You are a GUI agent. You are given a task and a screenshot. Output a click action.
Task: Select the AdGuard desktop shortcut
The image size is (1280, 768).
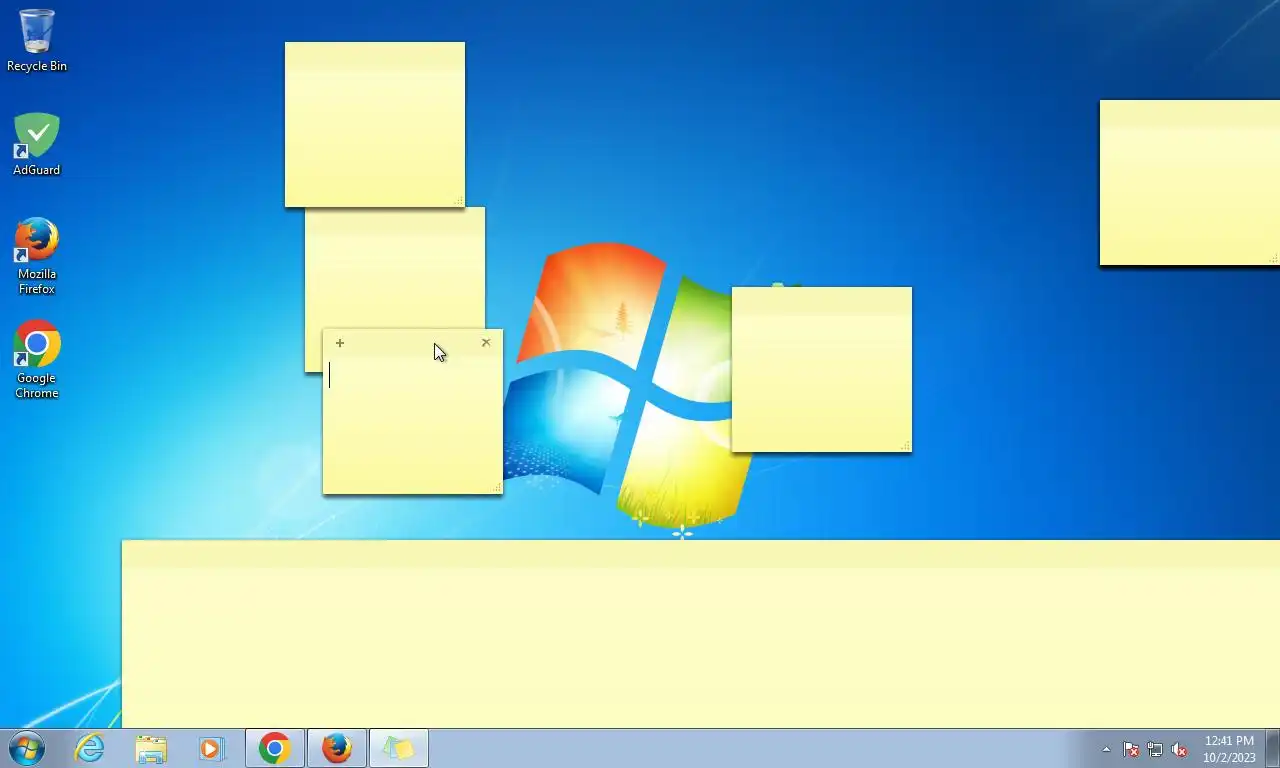tap(37, 144)
